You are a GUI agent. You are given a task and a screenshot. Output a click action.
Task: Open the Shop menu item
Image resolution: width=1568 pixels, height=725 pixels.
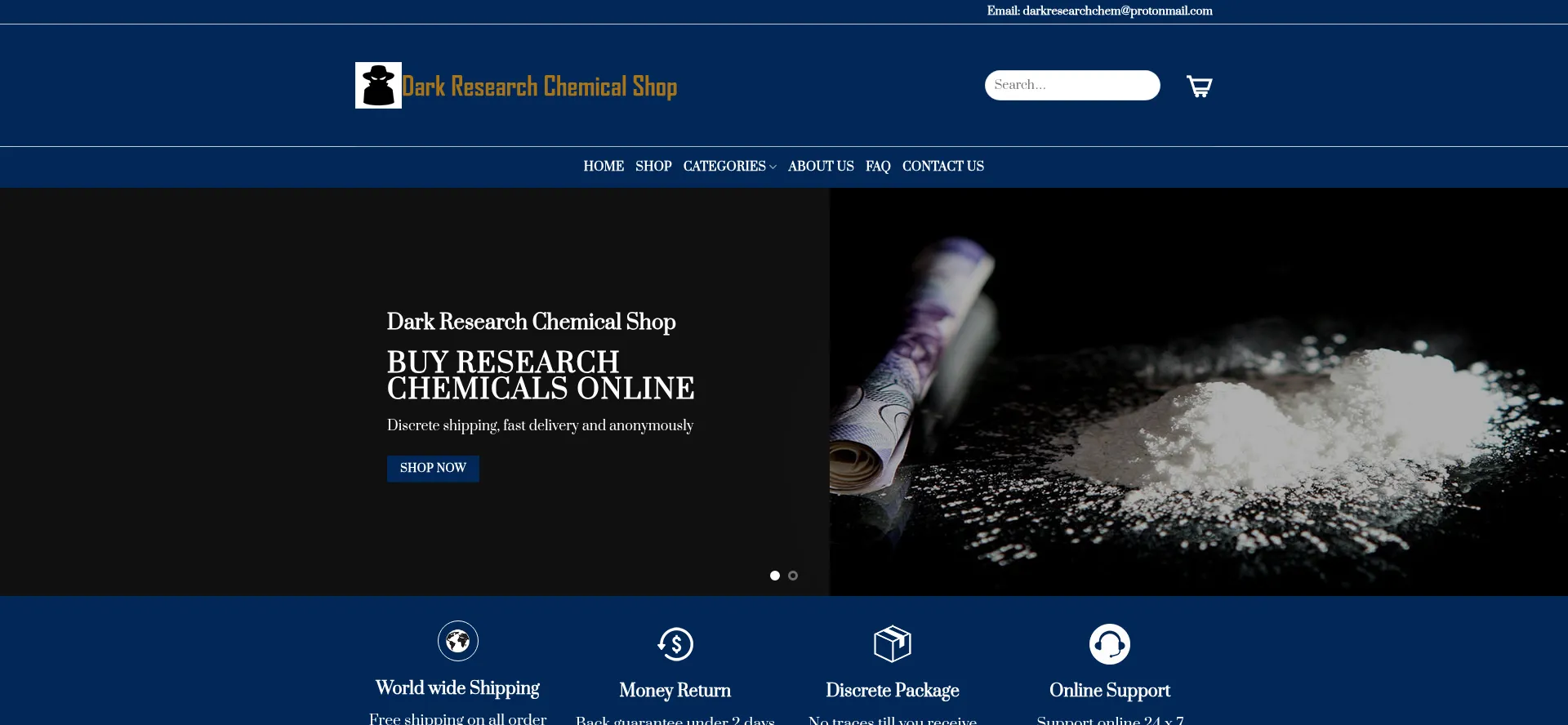(653, 167)
